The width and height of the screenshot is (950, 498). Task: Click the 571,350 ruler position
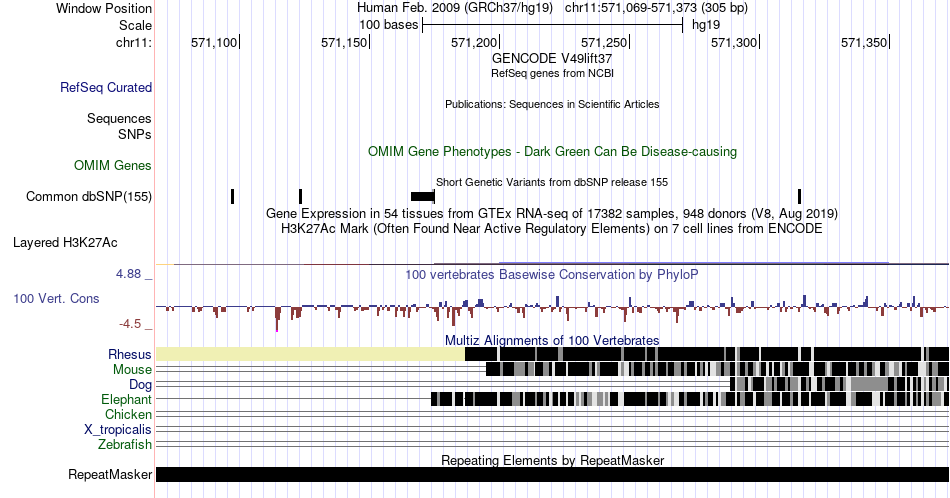click(865, 42)
